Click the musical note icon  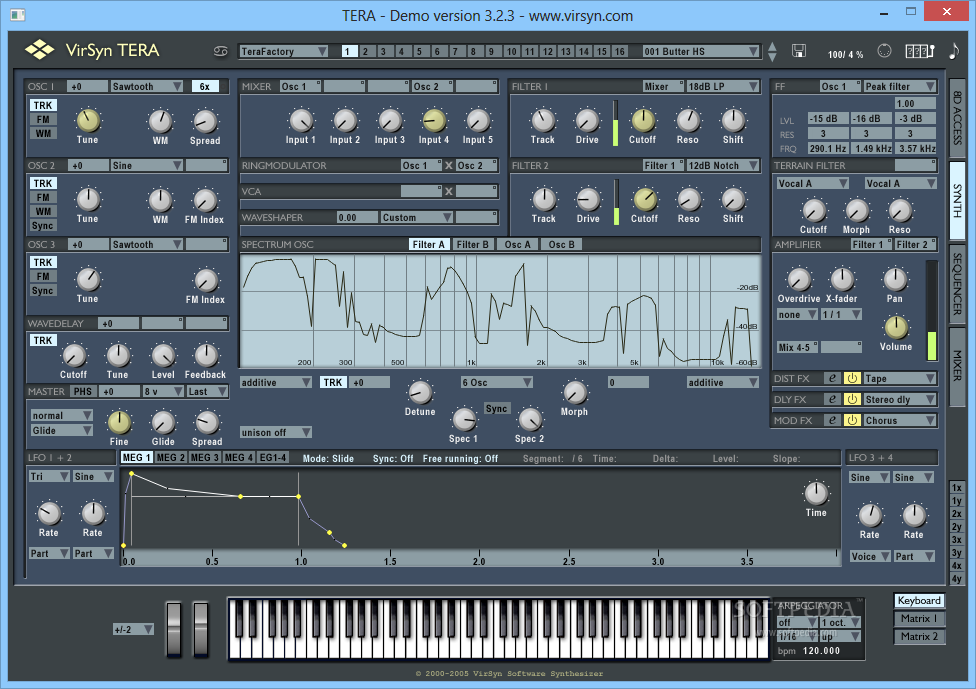click(953, 51)
